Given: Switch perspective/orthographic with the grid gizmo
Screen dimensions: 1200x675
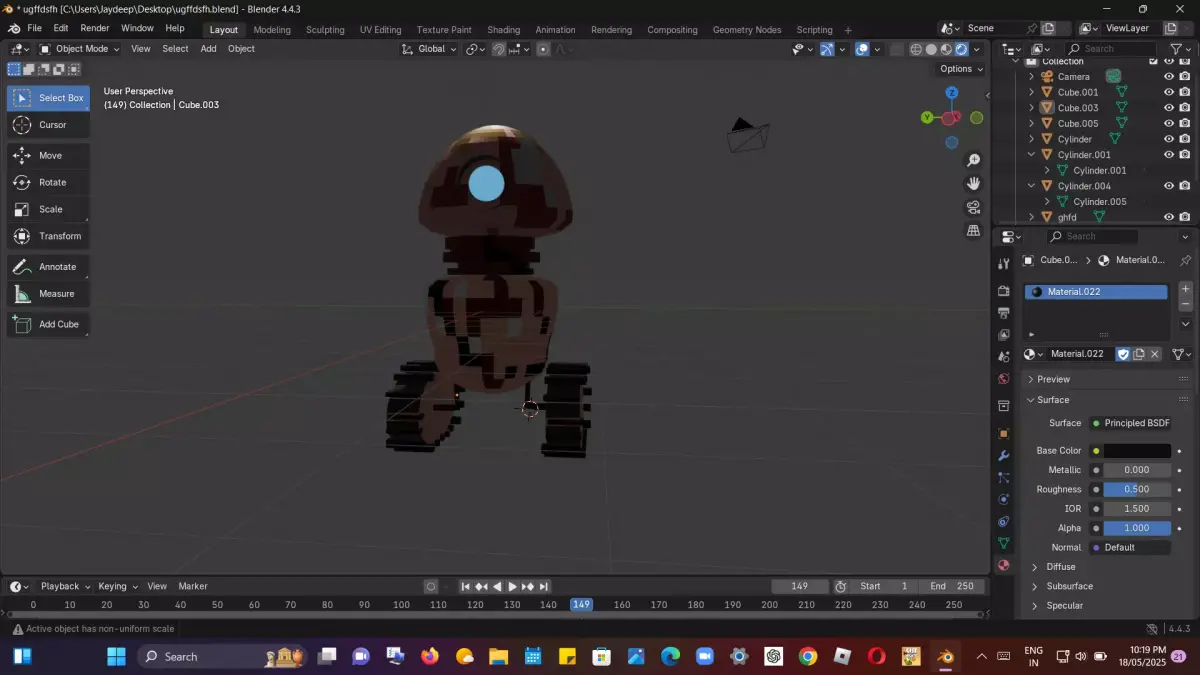Looking at the screenshot, I should (x=973, y=230).
